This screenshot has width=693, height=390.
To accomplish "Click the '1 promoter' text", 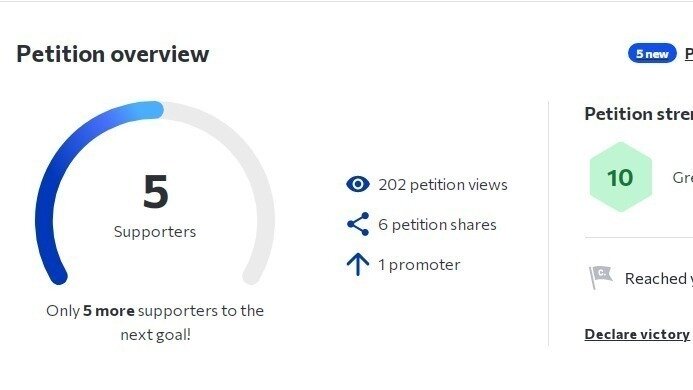I will [x=419, y=265].
